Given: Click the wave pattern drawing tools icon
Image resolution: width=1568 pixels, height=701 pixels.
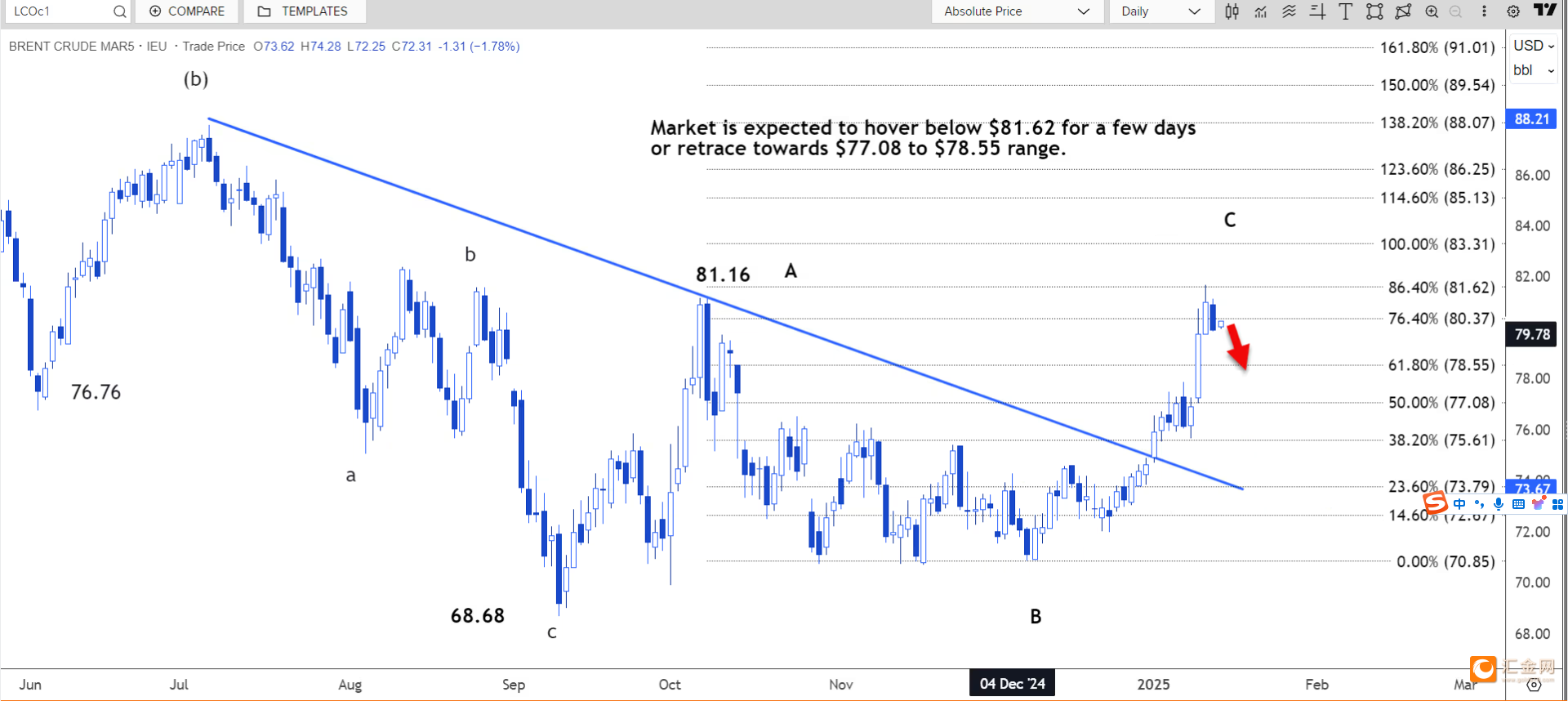Looking at the screenshot, I should point(1289,11).
